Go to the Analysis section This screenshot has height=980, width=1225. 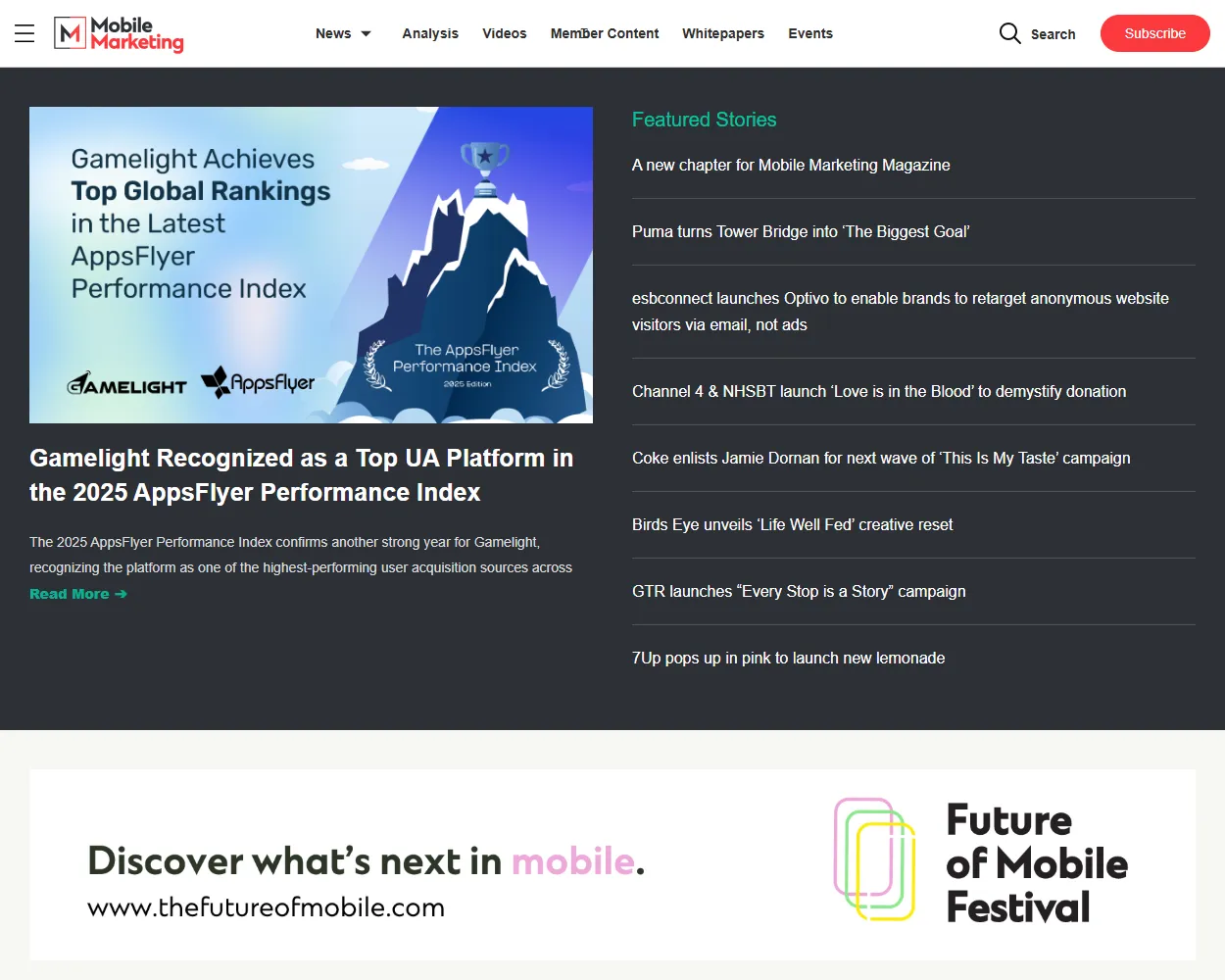(430, 33)
